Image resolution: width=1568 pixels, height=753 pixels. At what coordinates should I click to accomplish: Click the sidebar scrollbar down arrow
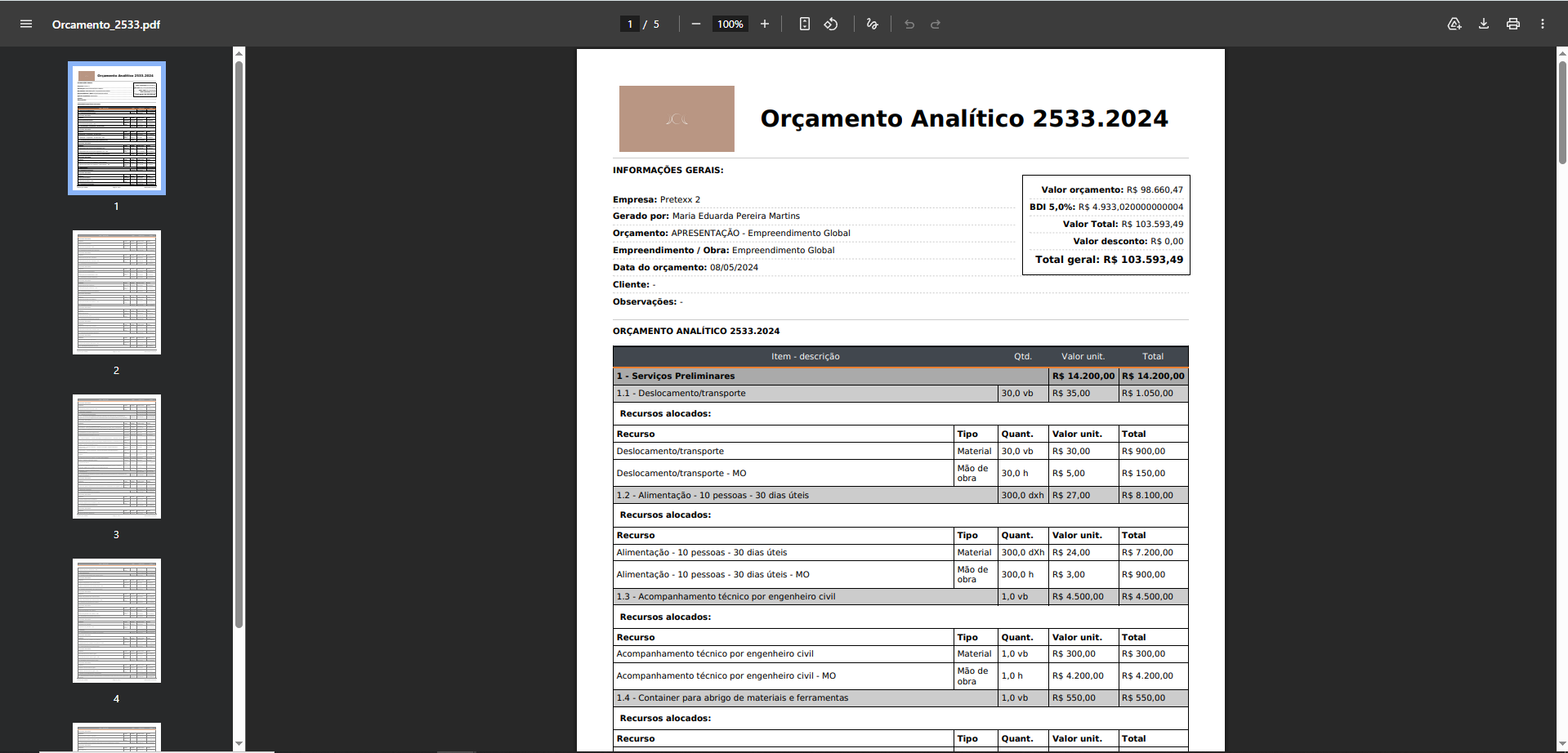[x=239, y=744]
